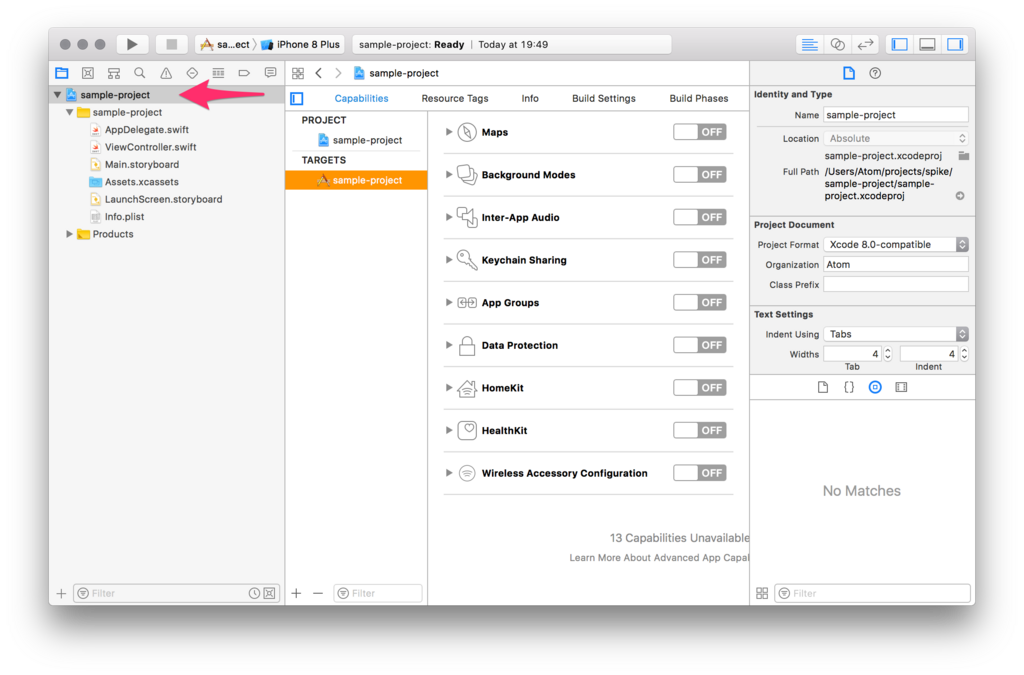This screenshot has height=675, width=1024.
Task: Switch to the Build Phases tab
Action: tap(698, 99)
